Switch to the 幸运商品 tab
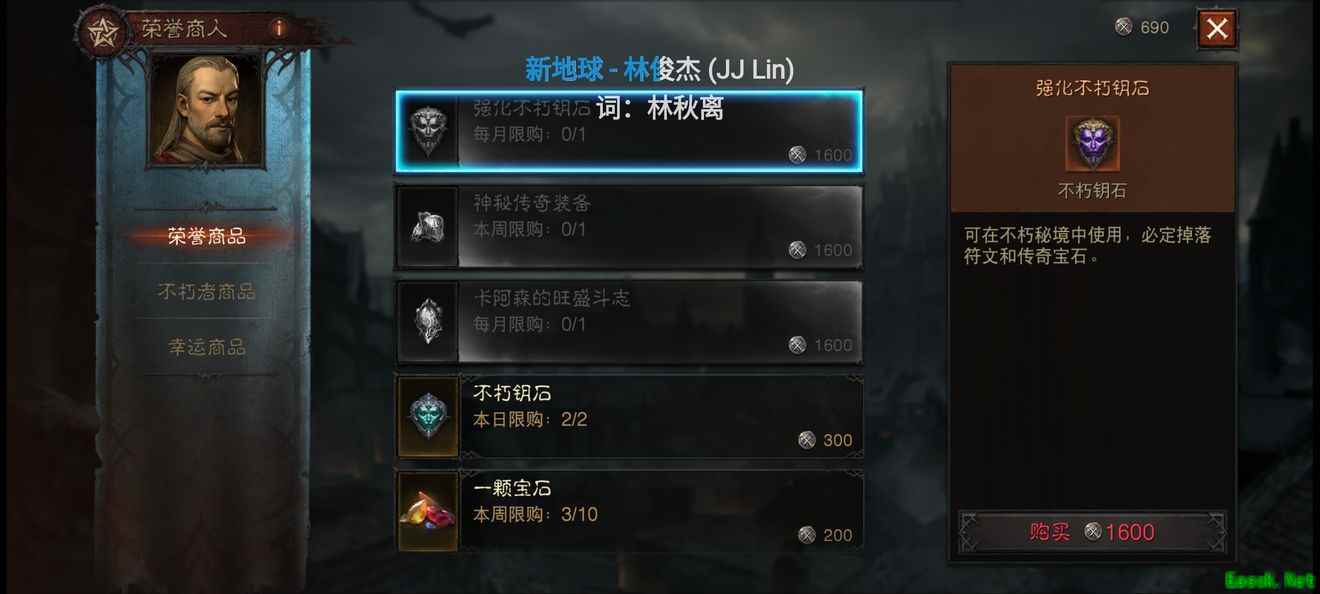 207,347
